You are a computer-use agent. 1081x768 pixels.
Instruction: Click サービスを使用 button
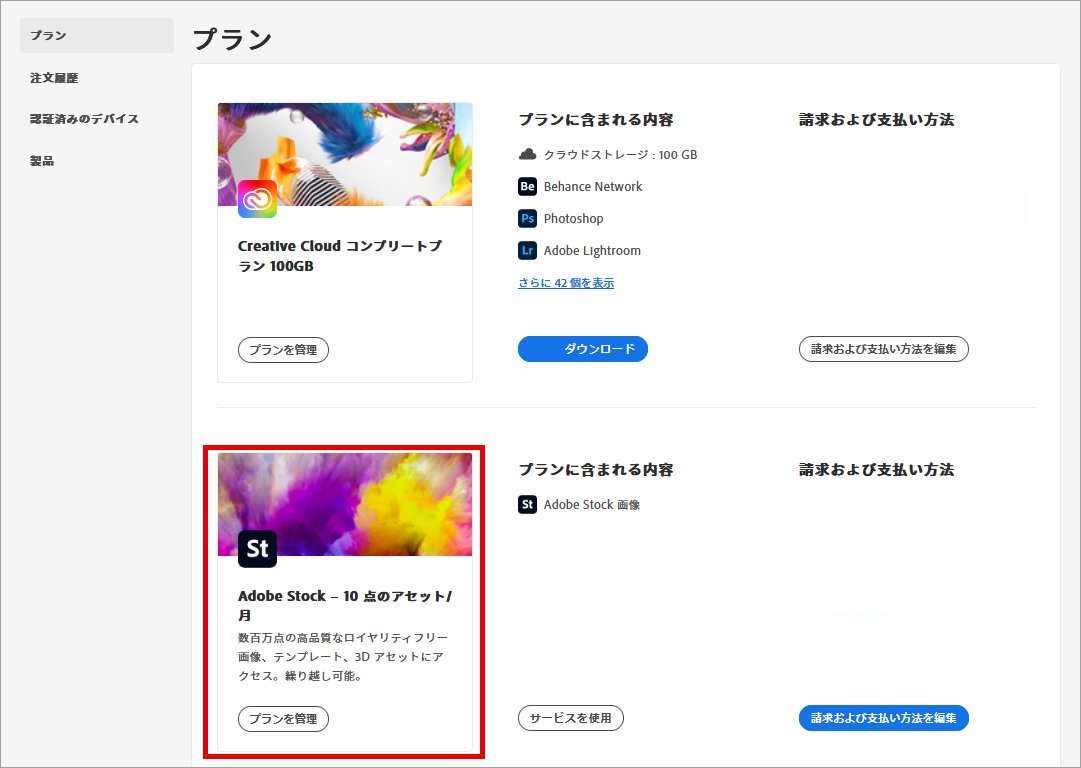pyautogui.click(x=570, y=718)
